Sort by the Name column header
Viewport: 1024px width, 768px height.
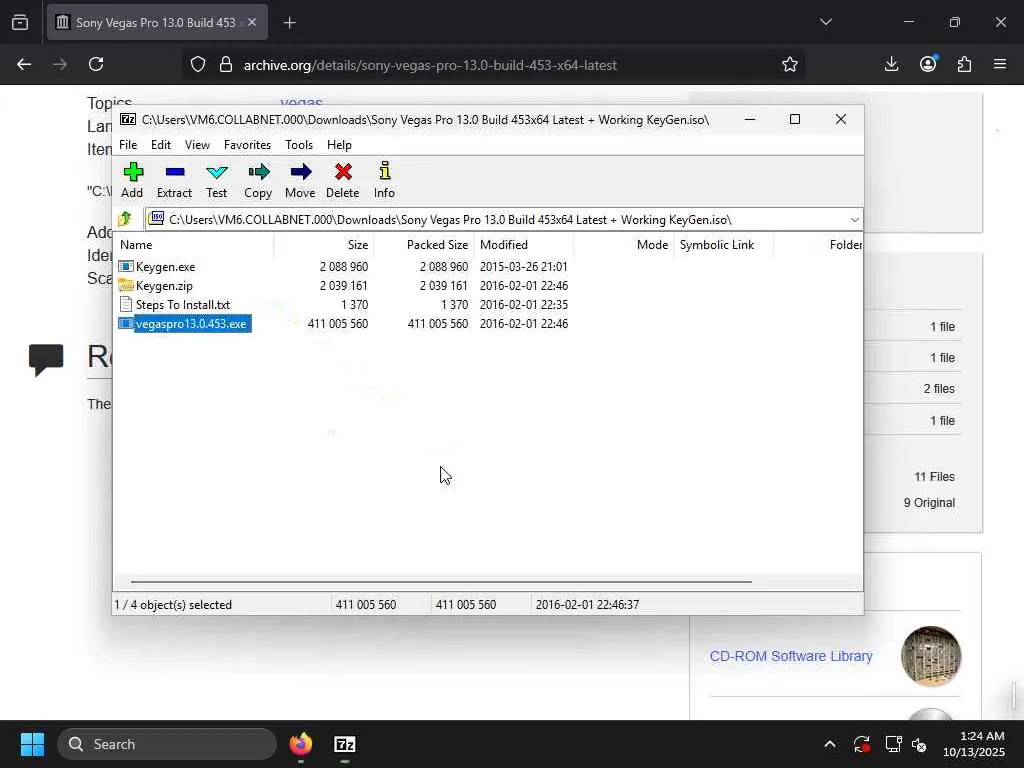pyautogui.click(x=194, y=245)
